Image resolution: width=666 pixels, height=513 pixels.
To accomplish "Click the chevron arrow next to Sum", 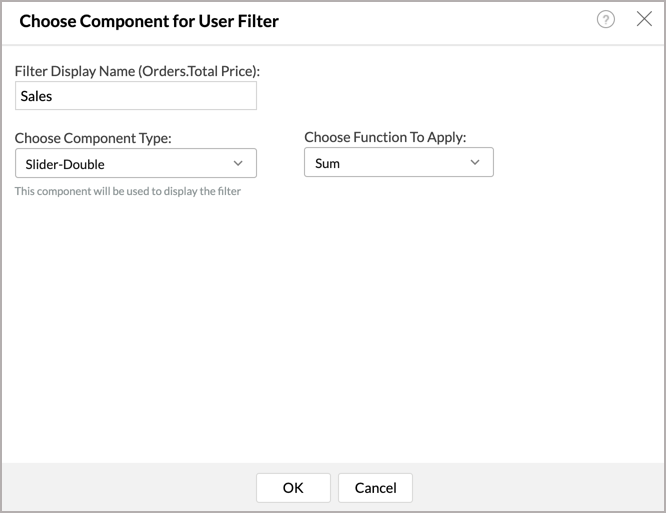I will click(x=475, y=163).
